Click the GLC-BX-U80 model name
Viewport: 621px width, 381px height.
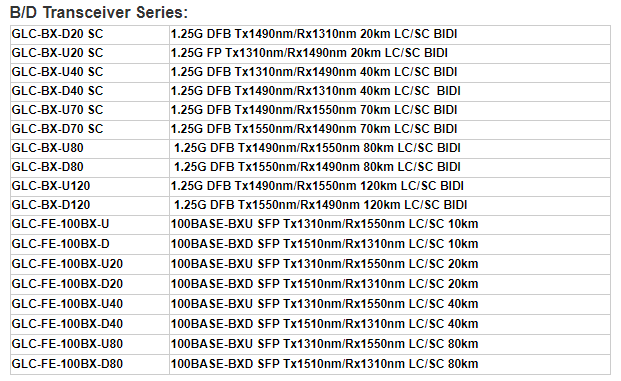click(48, 148)
